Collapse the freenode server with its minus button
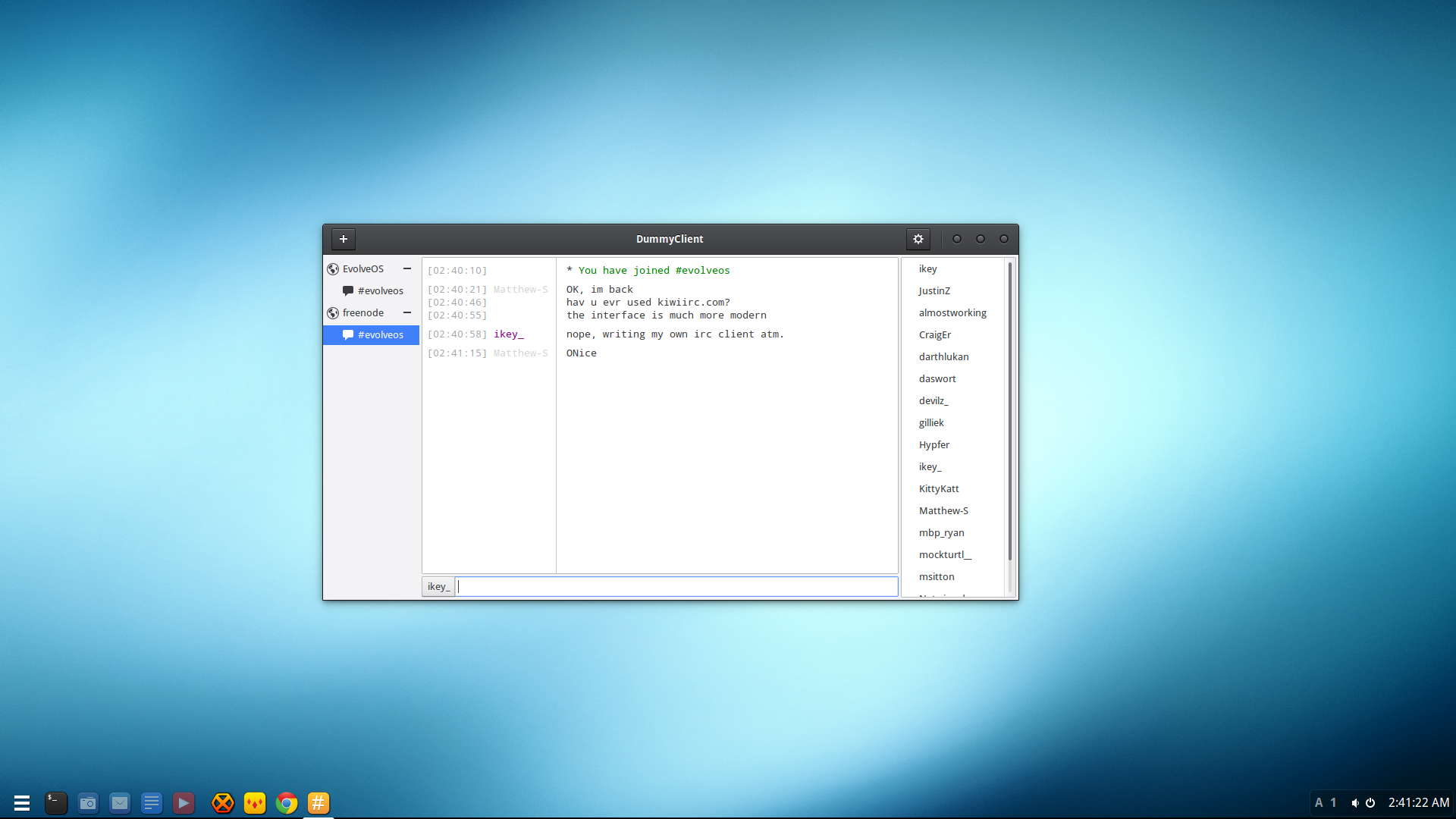The width and height of the screenshot is (1456, 819). tap(407, 312)
